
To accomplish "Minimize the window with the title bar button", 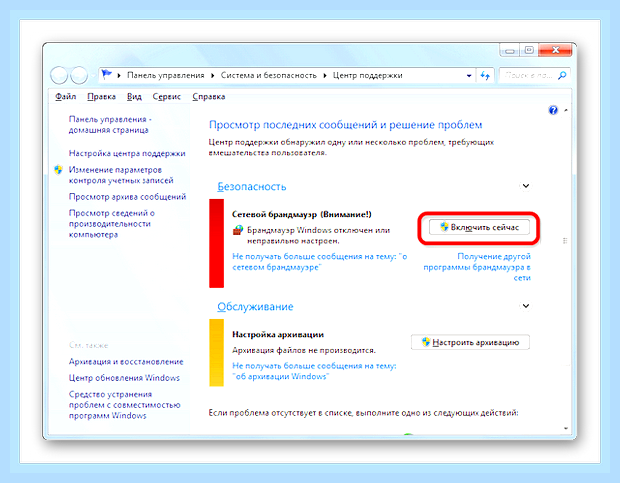I will (510, 50).
